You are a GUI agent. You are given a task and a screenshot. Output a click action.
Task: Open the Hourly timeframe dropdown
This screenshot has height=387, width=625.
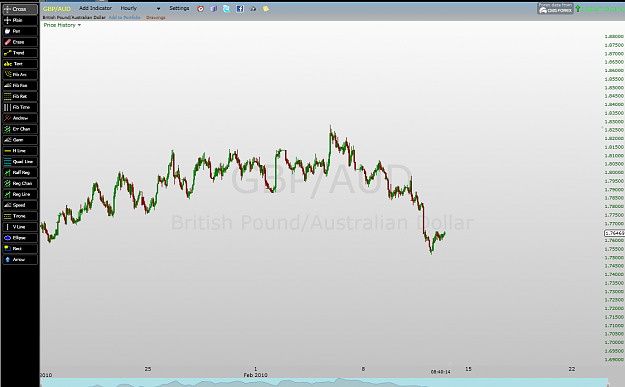140,8
